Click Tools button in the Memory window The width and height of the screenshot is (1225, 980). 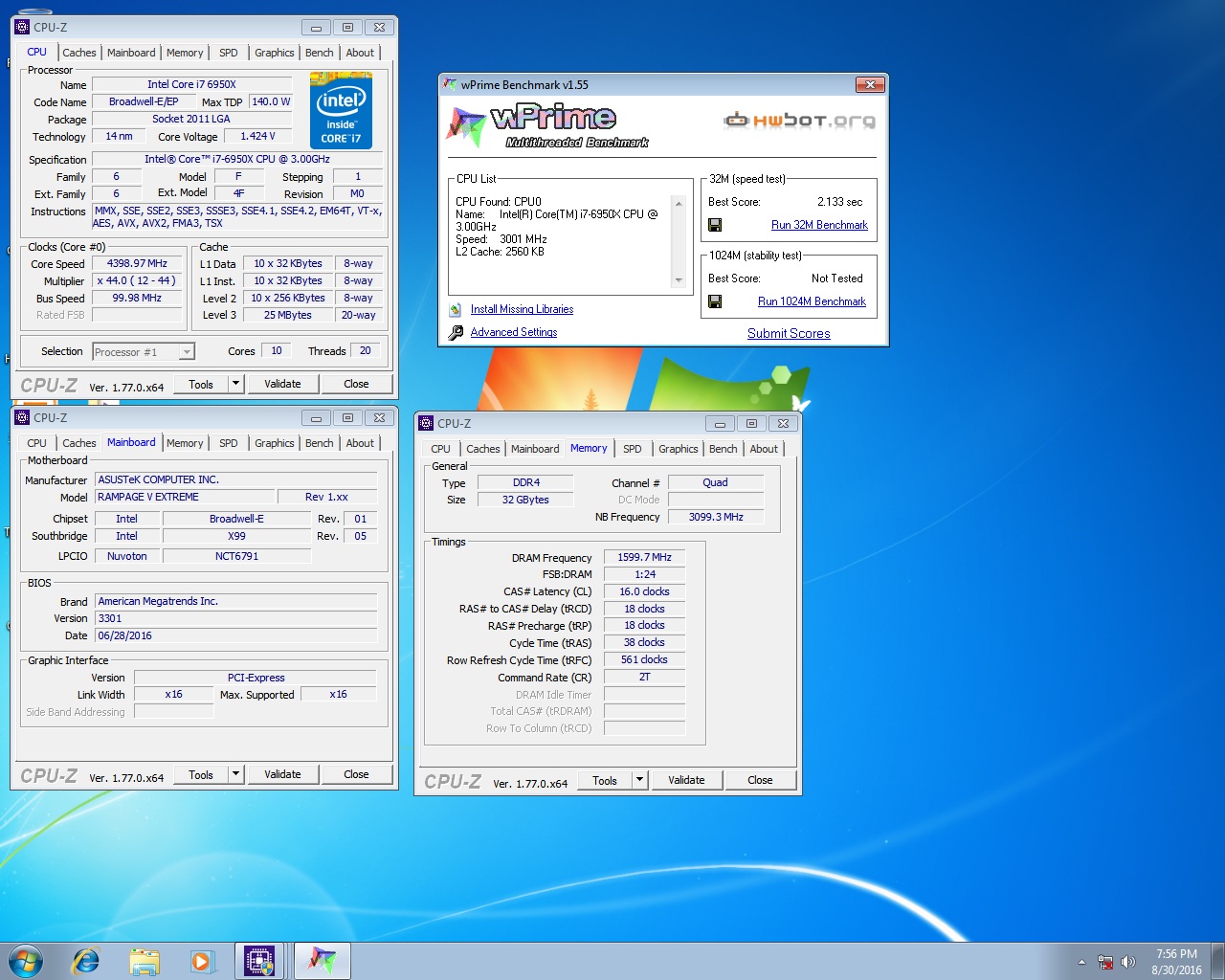pos(605,780)
